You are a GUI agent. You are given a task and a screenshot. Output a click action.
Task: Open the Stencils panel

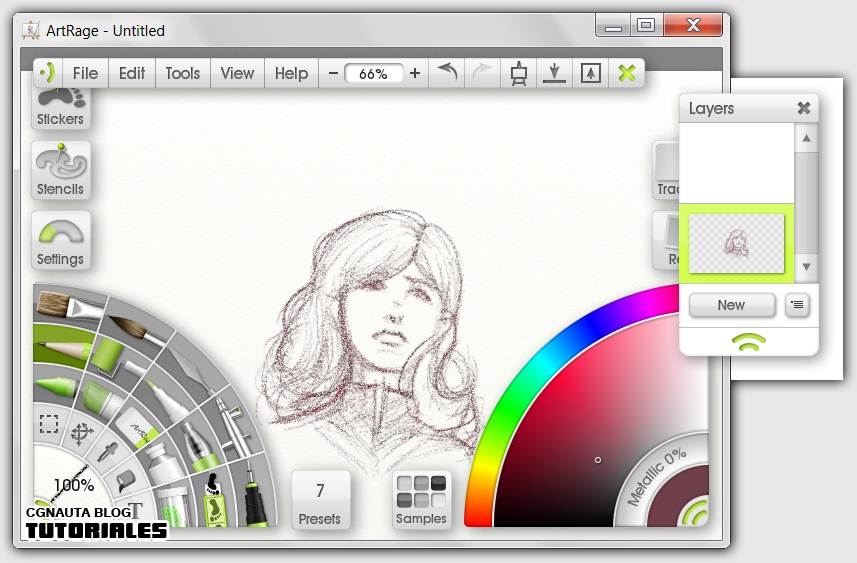pos(60,170)
